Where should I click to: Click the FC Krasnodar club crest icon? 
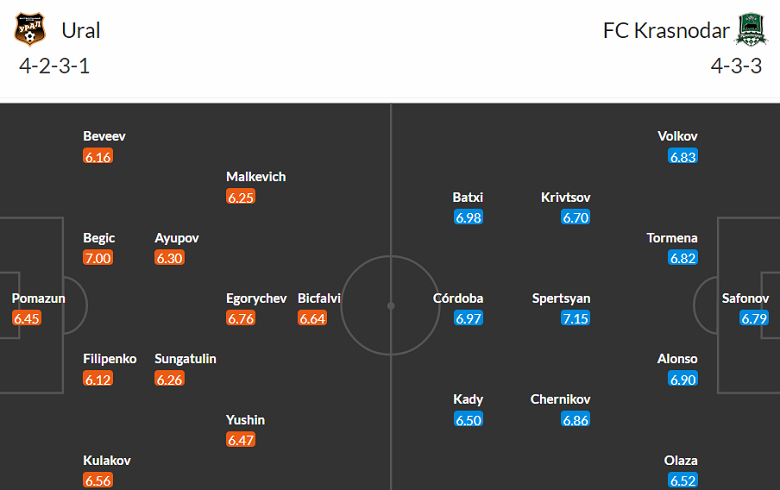pos(750,30)
